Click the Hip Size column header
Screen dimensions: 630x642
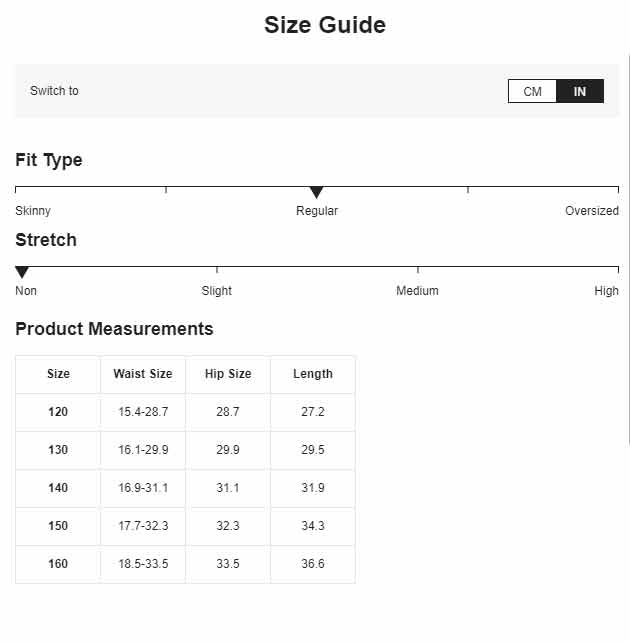click(228, 374)
